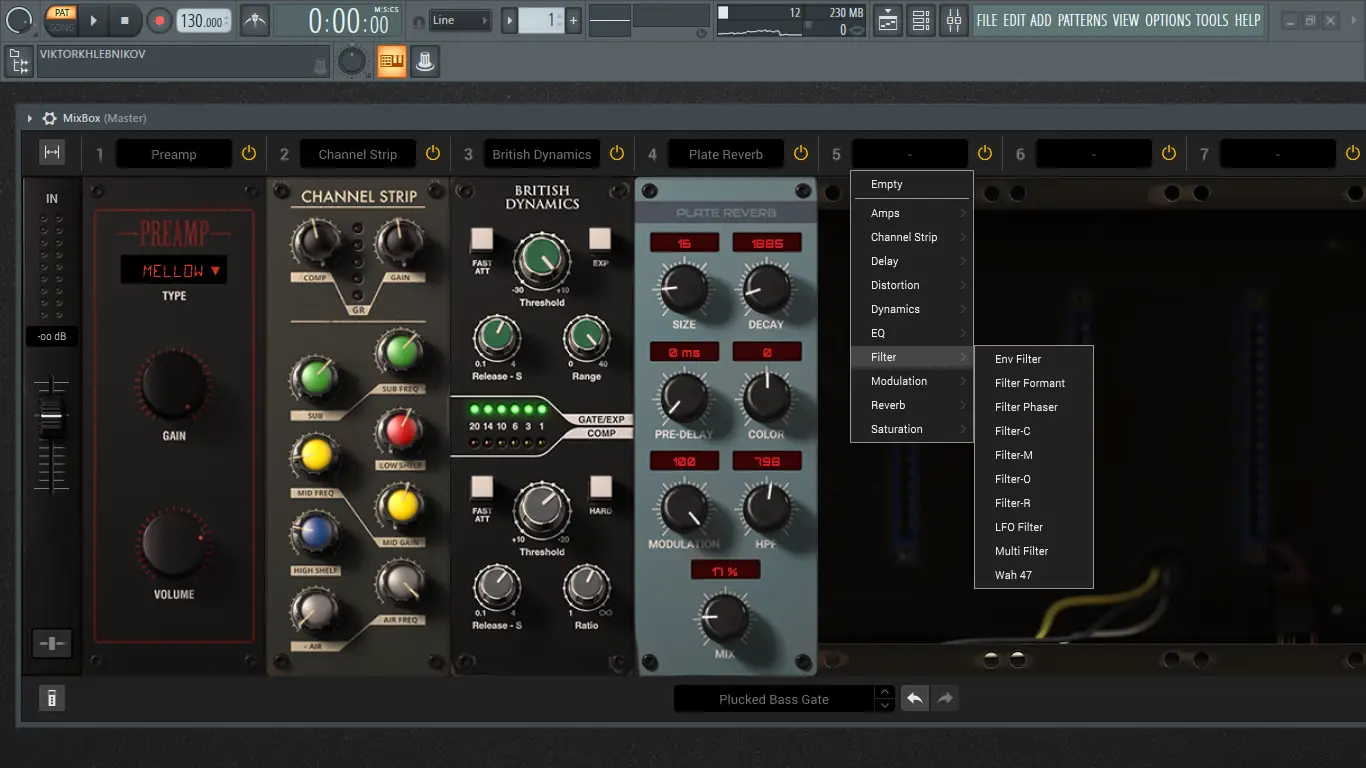Image resolution: width=1366 pixels, height=768 pixels.
Task: Toggle power for slot 2 Channel Strip
Action: tap(433, 154)
